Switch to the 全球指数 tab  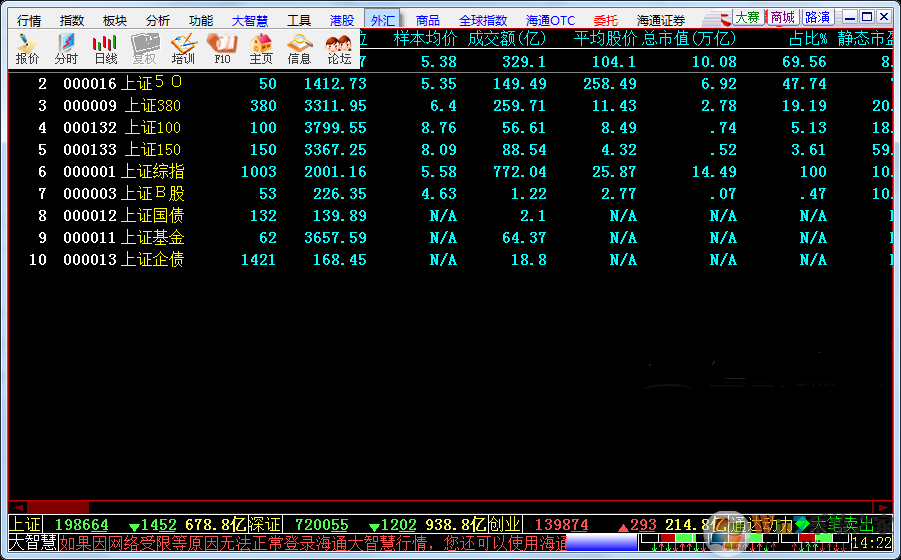[483, 21]
